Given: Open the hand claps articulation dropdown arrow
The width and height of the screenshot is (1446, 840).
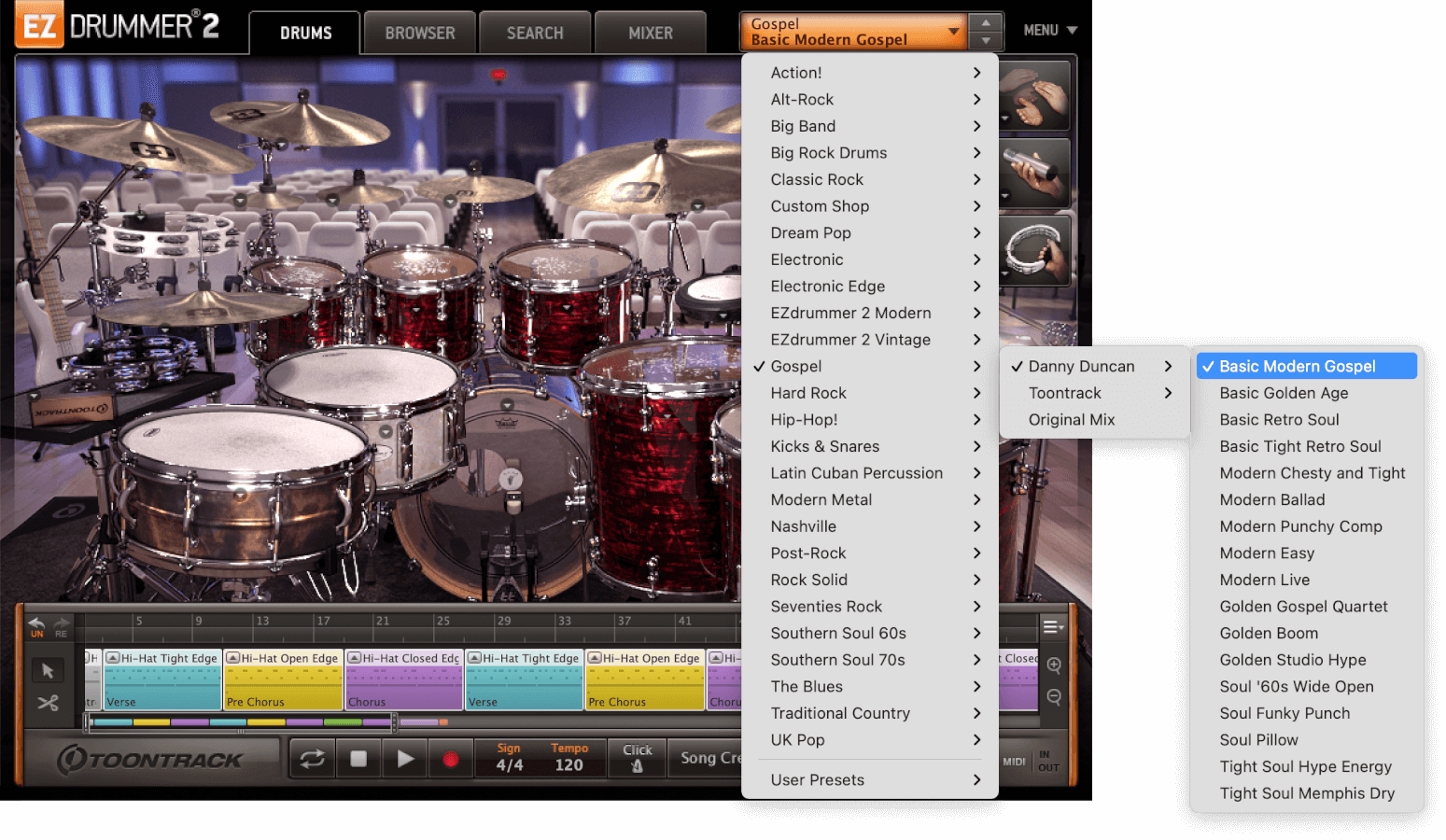Looking at the screenshot, I should coord(1004,119).
